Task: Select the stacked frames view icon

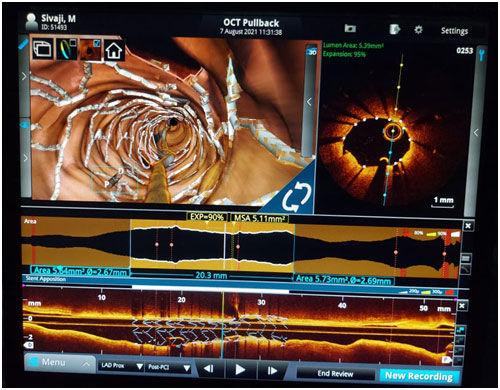Action: [43, 49]
